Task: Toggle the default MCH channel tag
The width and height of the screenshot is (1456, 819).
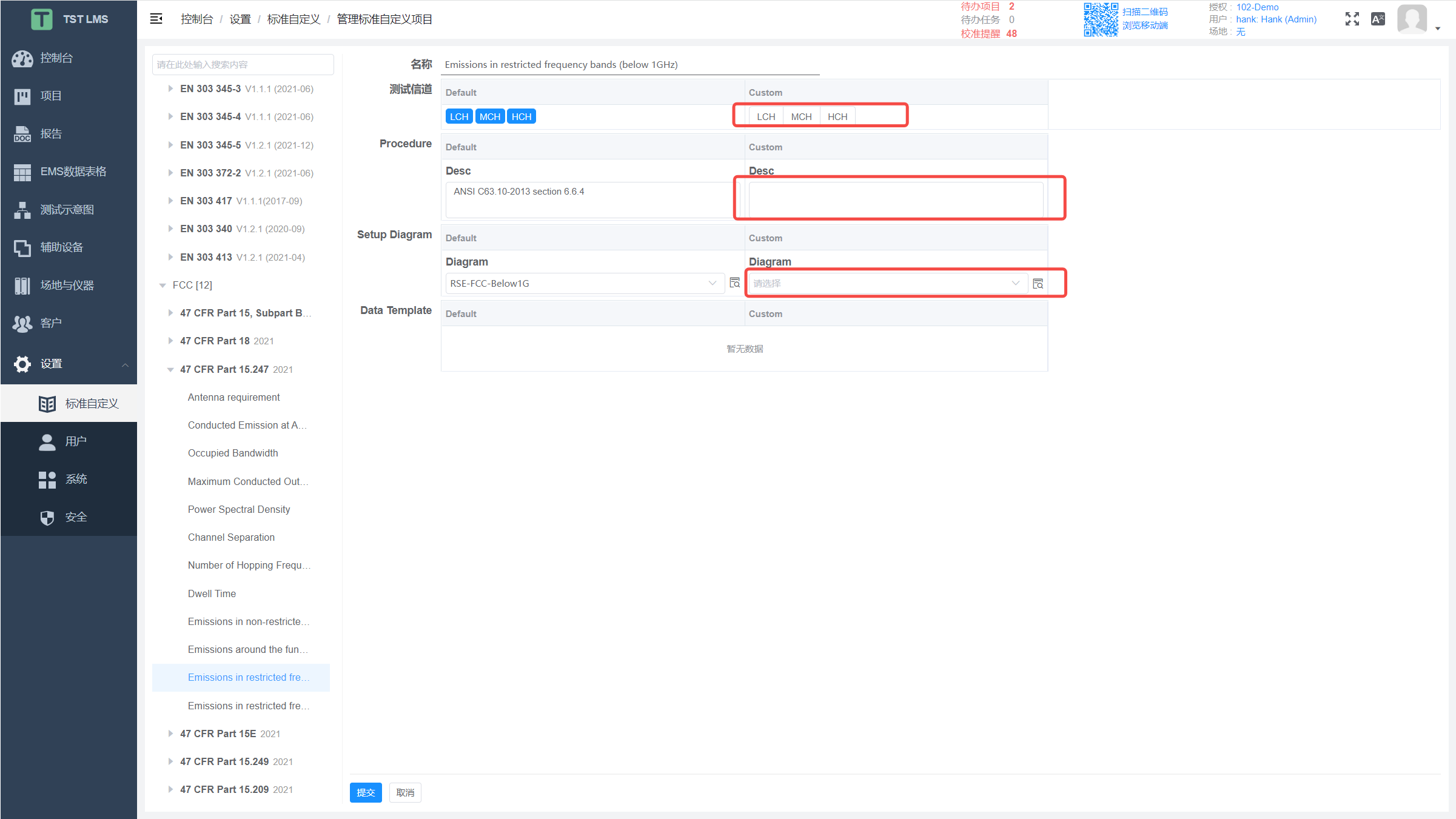Action: [490, 116]
